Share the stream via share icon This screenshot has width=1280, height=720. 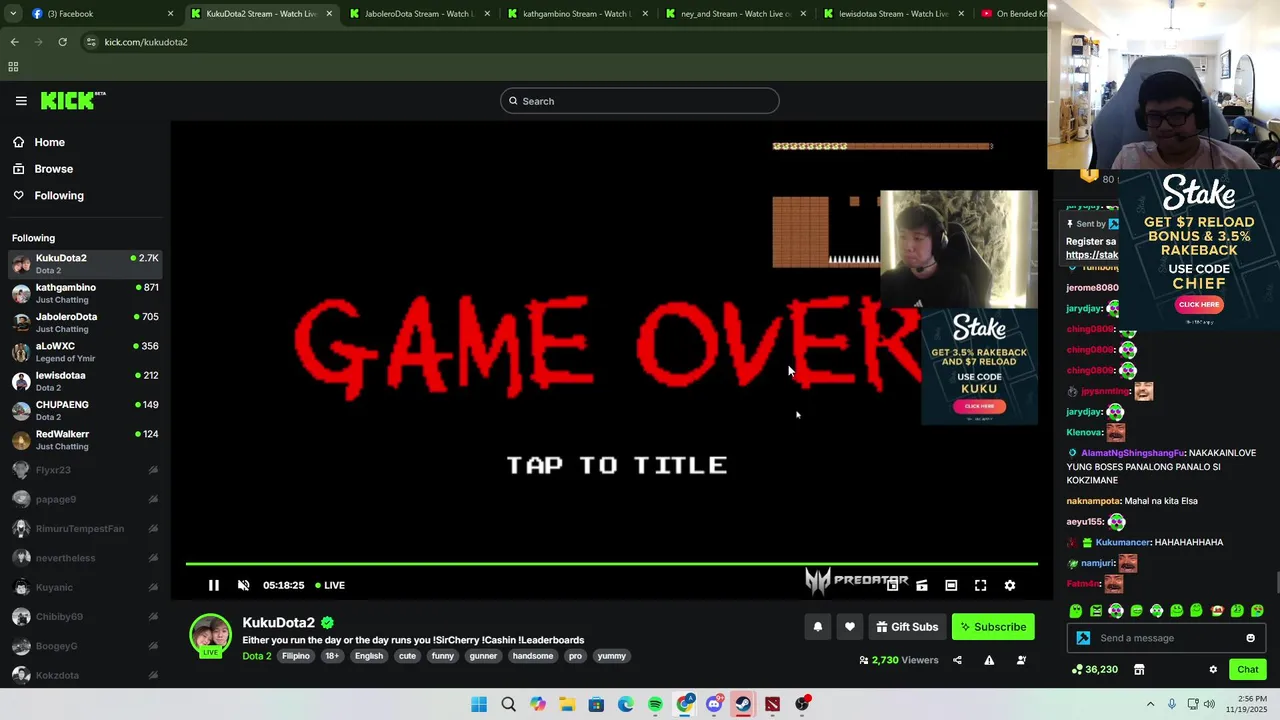(957, 660)
